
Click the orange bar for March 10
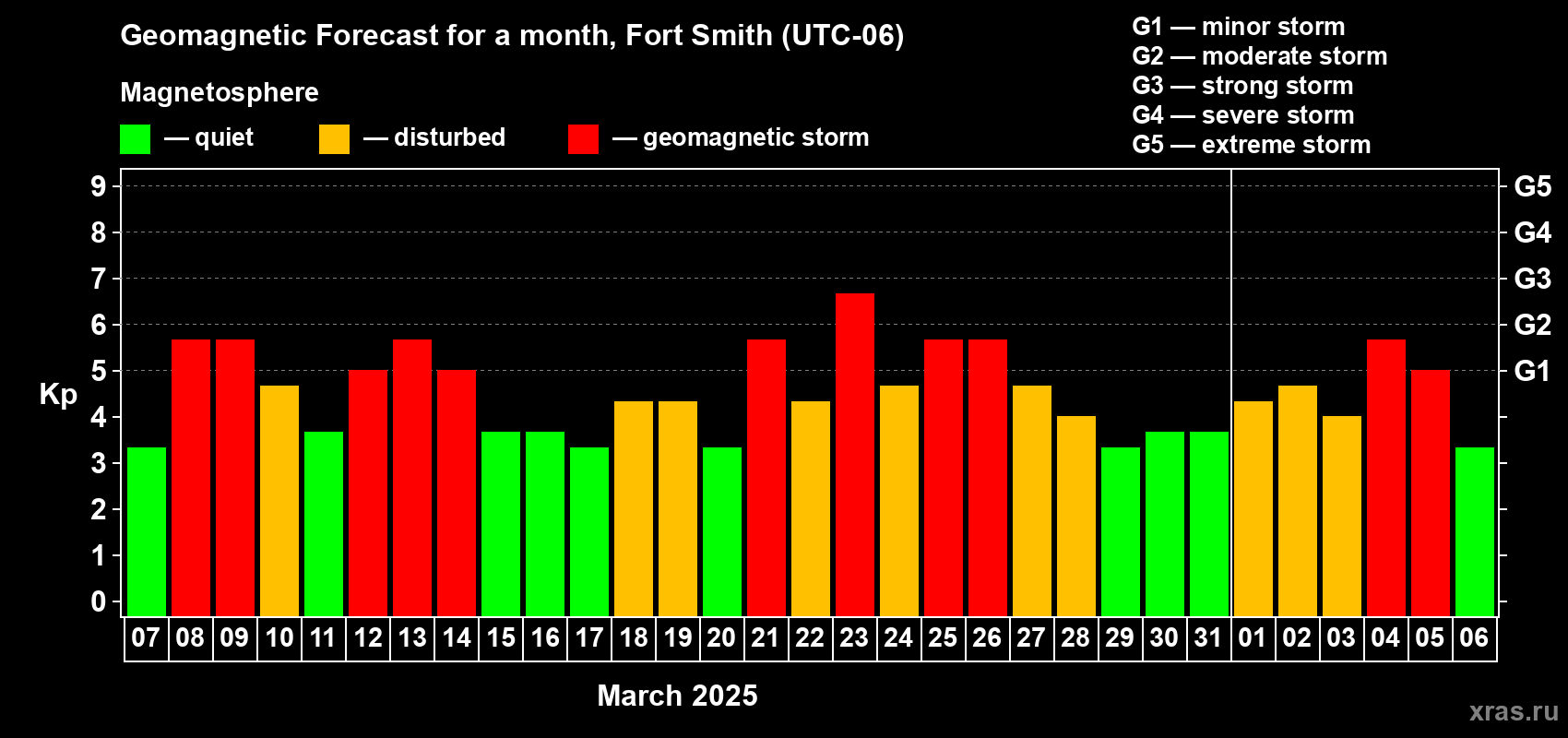coord(279,501)
